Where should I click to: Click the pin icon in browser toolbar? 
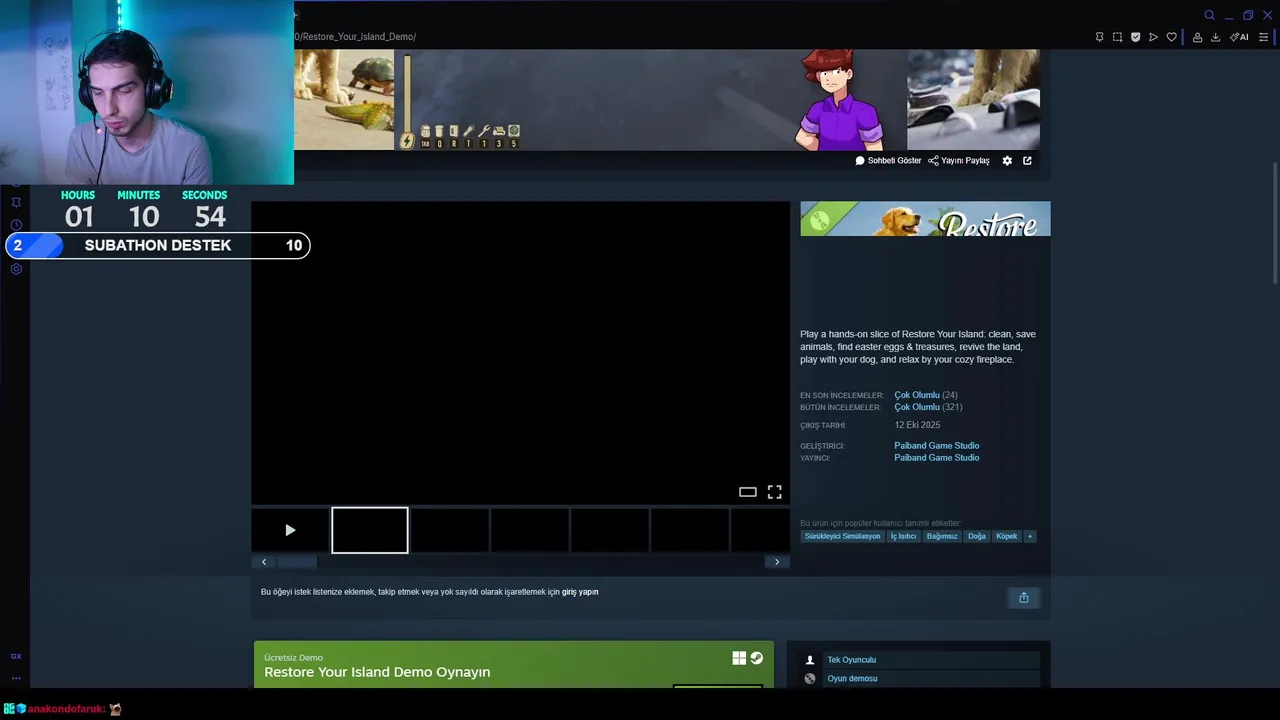pyautogui.click(x=1099, y=37)
